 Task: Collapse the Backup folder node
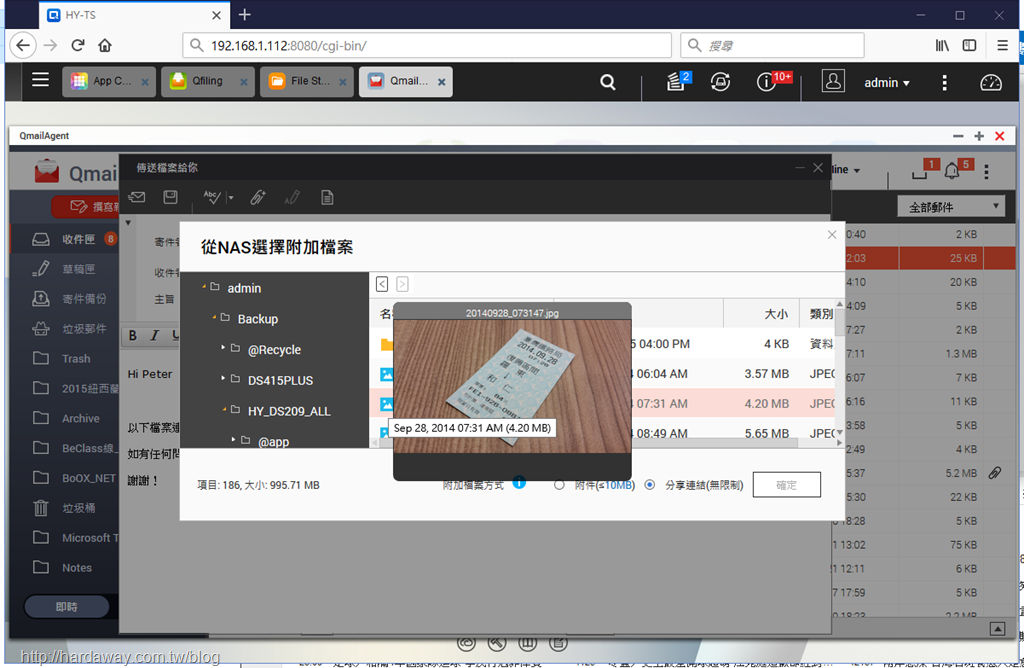pos(214,317)
